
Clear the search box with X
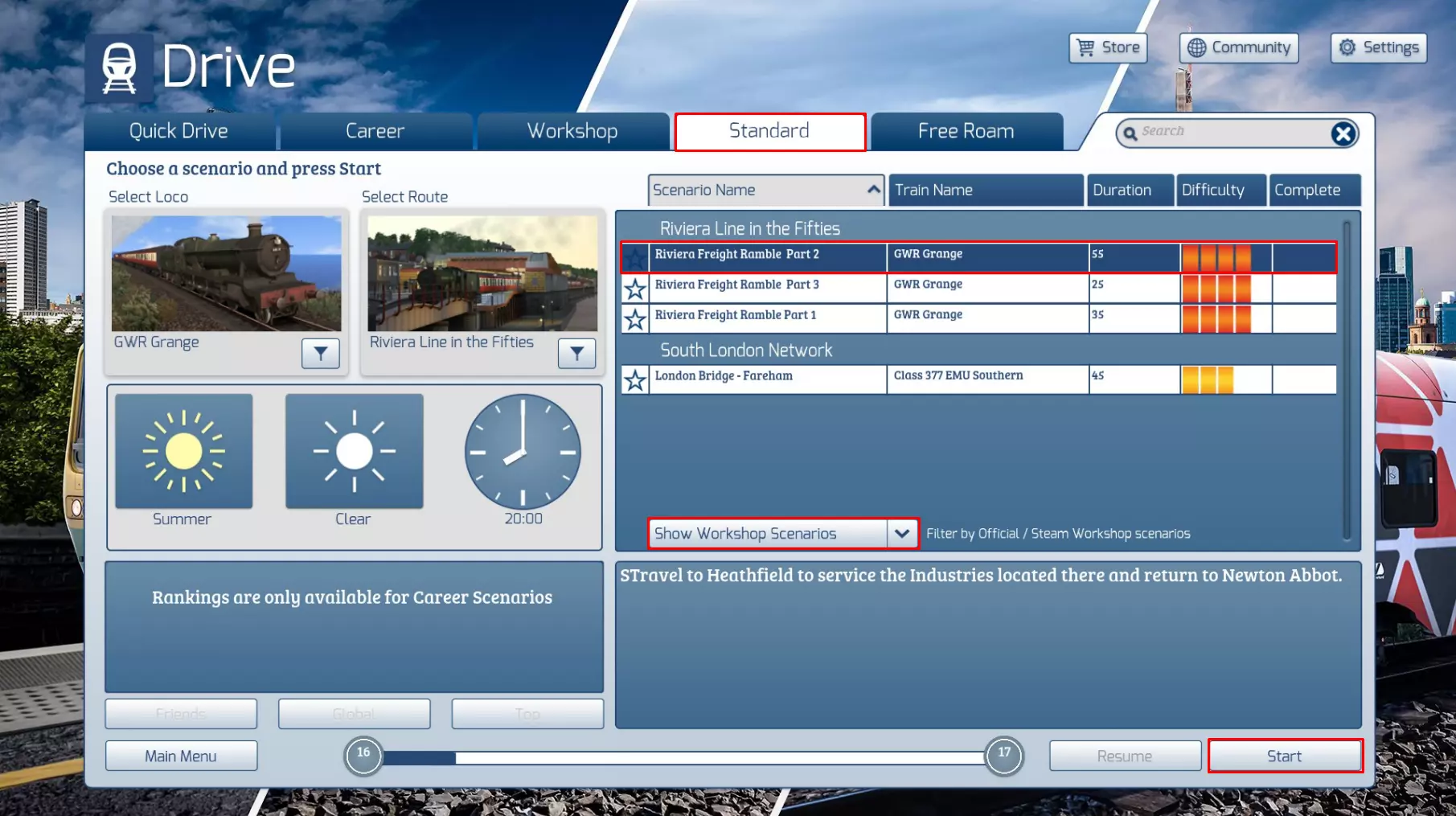(1343, 133)
